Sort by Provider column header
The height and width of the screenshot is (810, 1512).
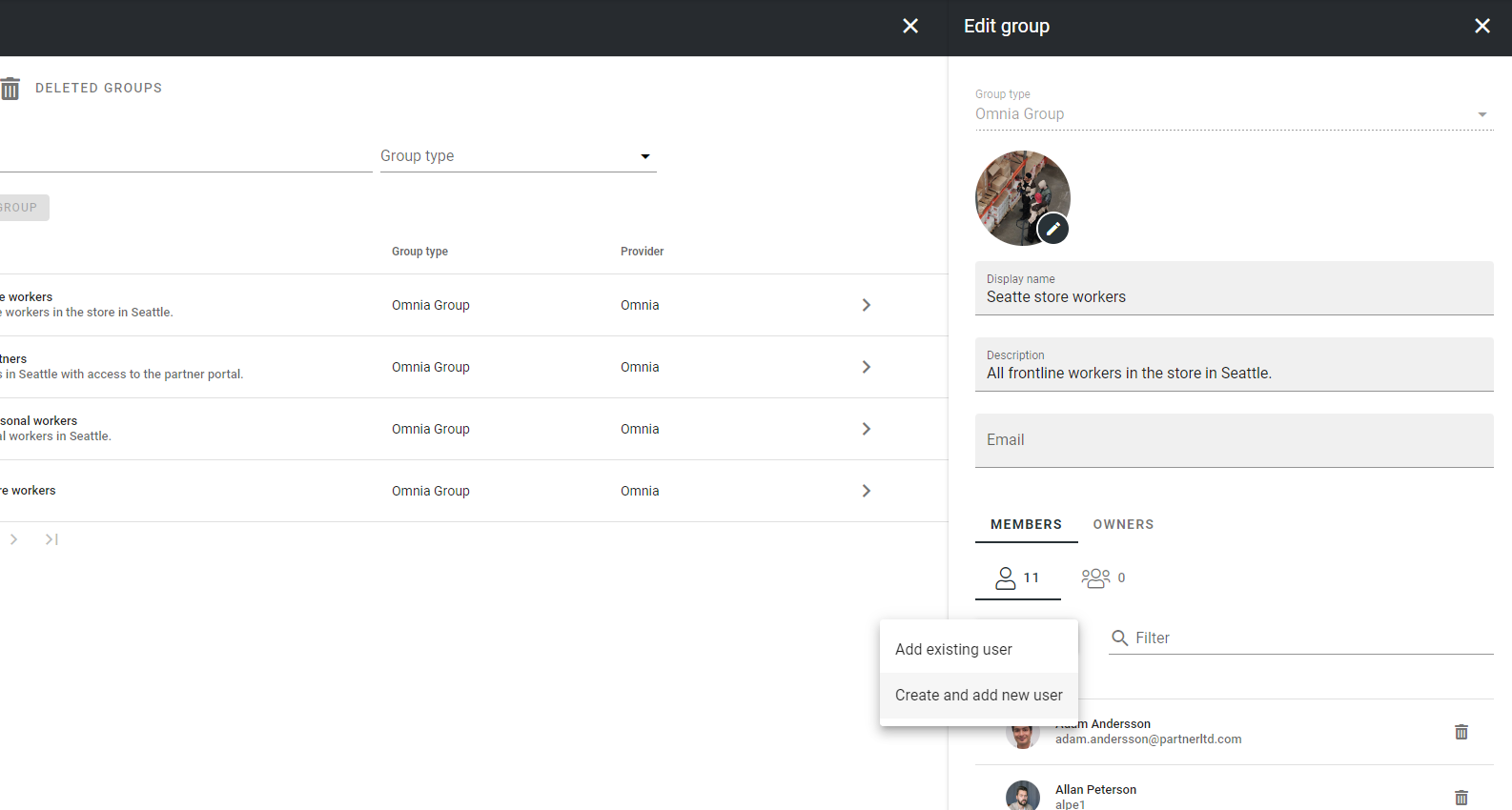point(642,252)
